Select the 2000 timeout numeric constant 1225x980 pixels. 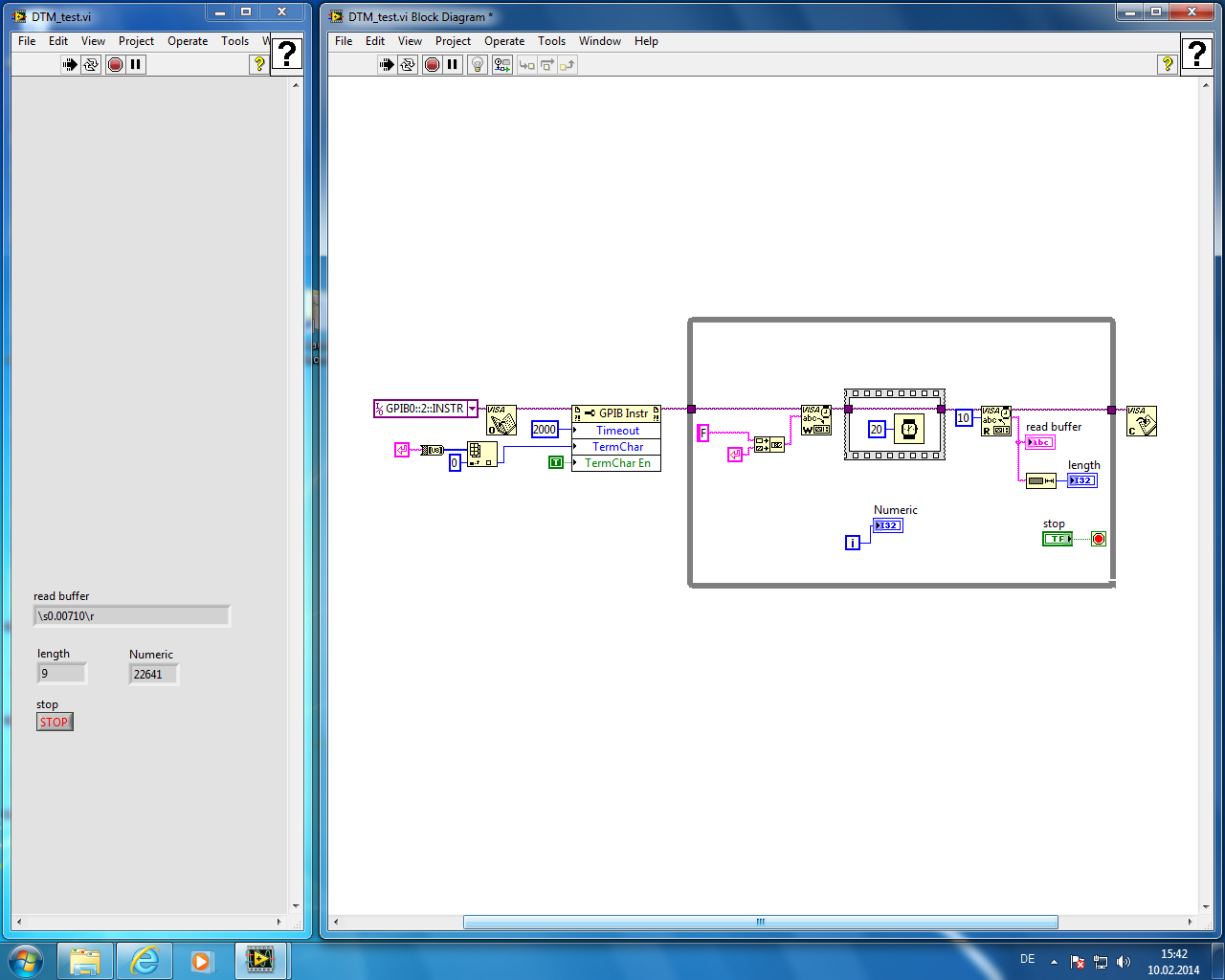coord(545,430)
